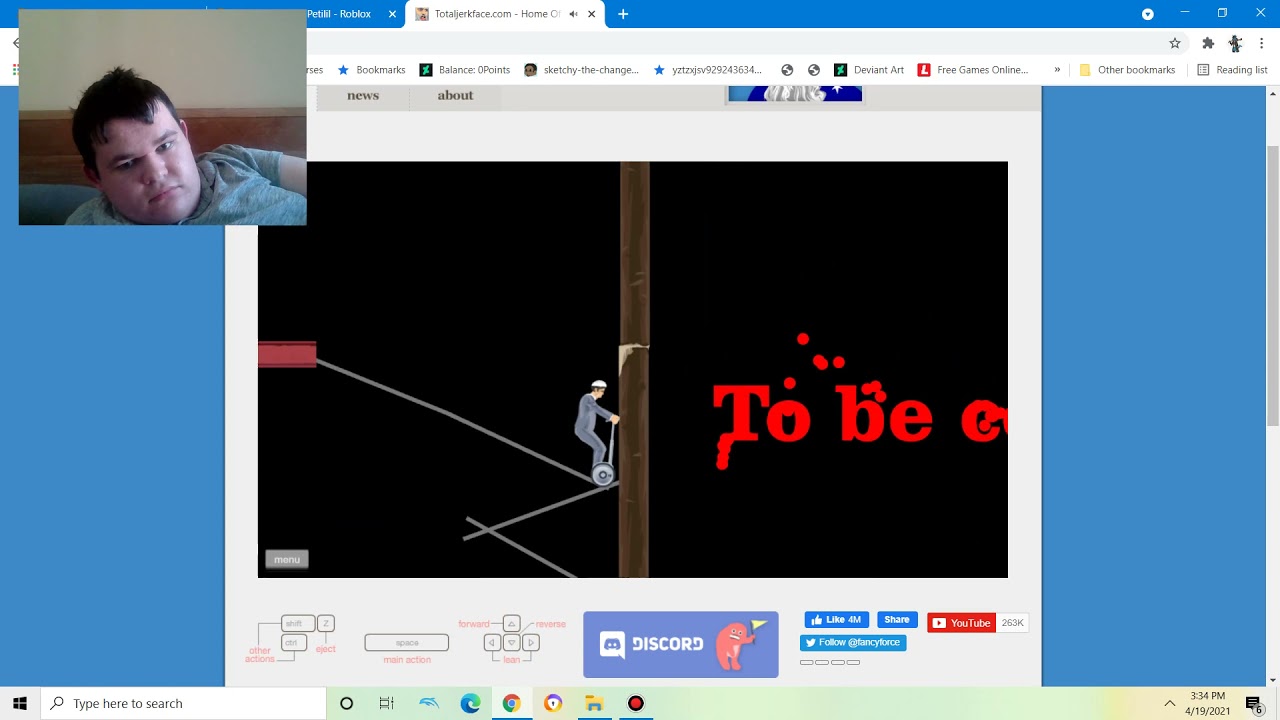Show hidden system tray icons

tap(1169, 703)
